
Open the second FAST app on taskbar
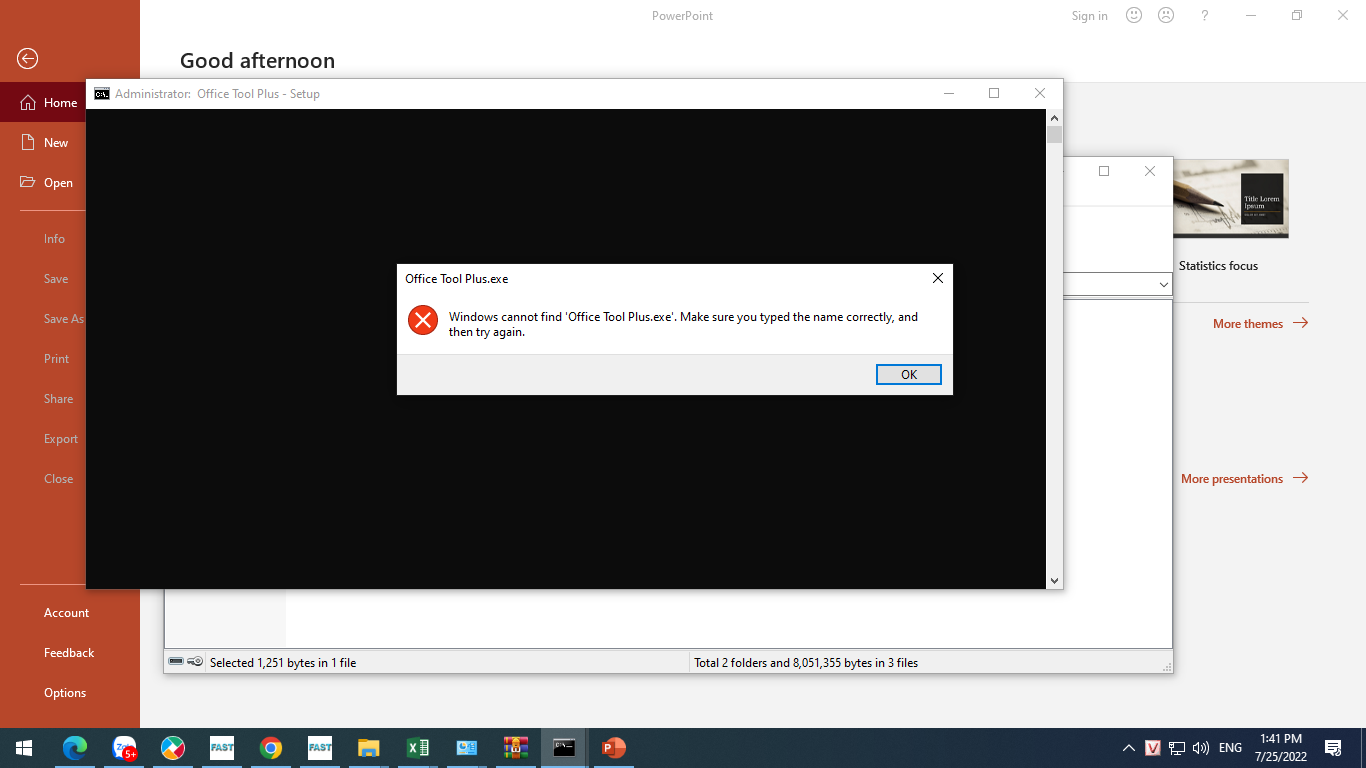320,748
